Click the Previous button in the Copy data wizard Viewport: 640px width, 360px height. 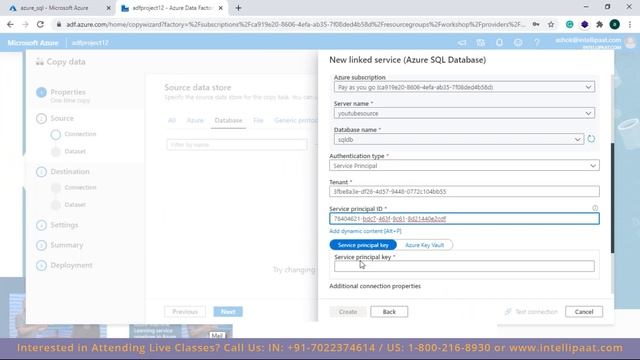coord(185,311)
